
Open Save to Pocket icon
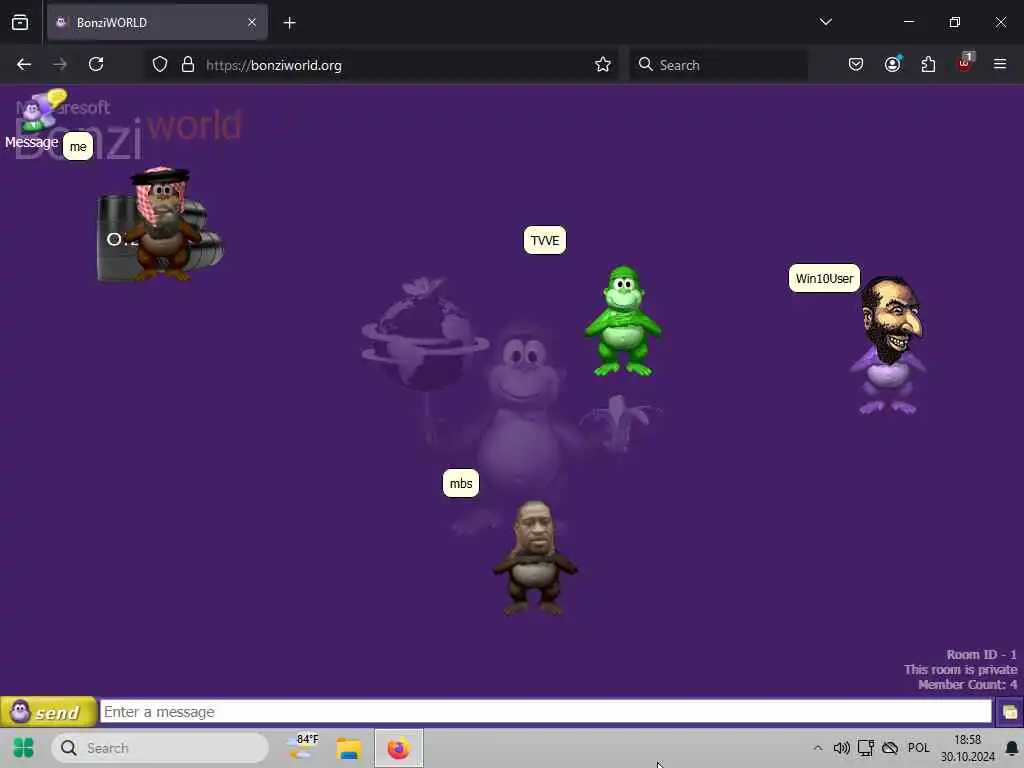[x=856, y=64]
